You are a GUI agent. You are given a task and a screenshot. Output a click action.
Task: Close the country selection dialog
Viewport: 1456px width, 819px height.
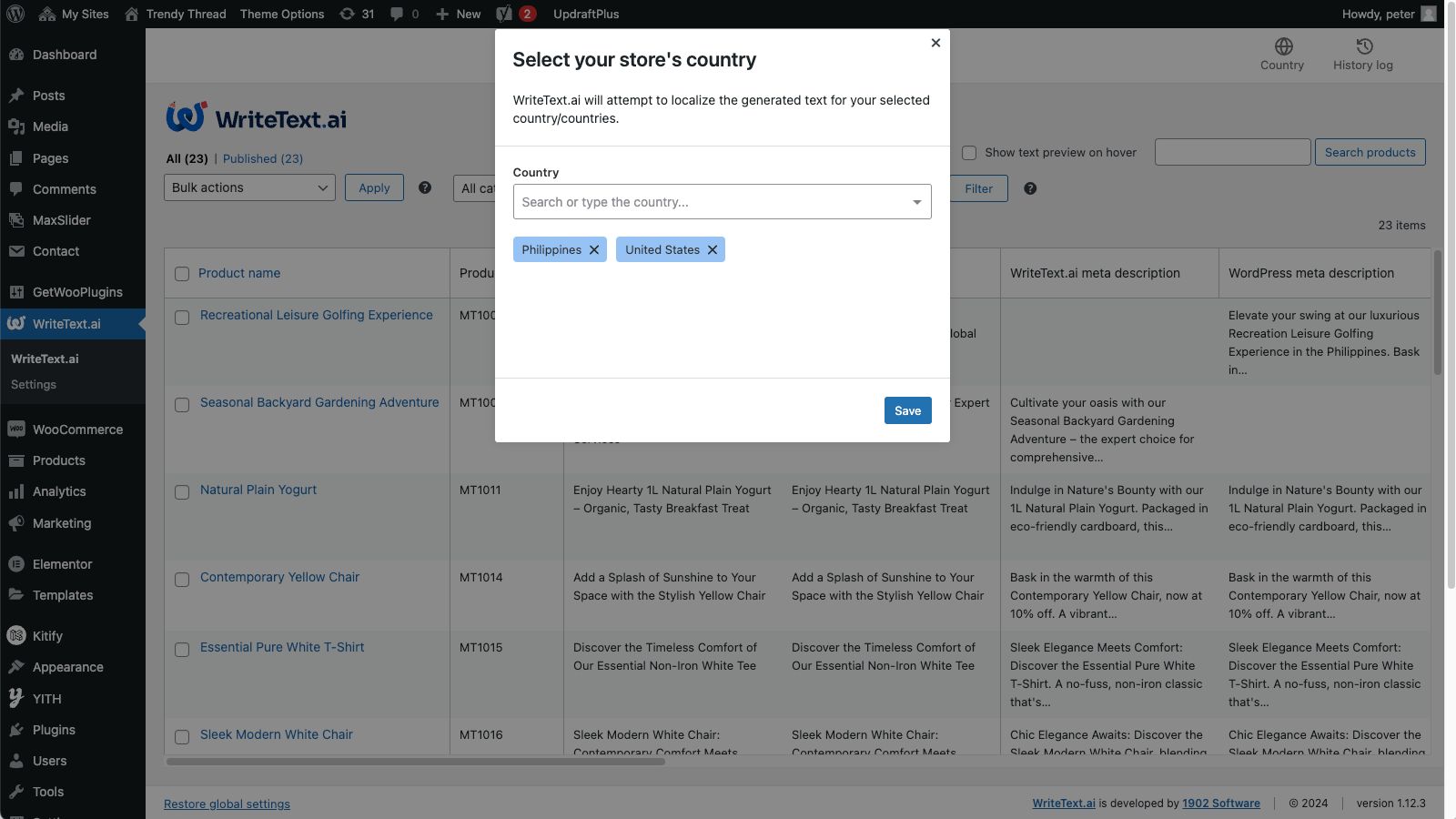(x=935, y=43)
